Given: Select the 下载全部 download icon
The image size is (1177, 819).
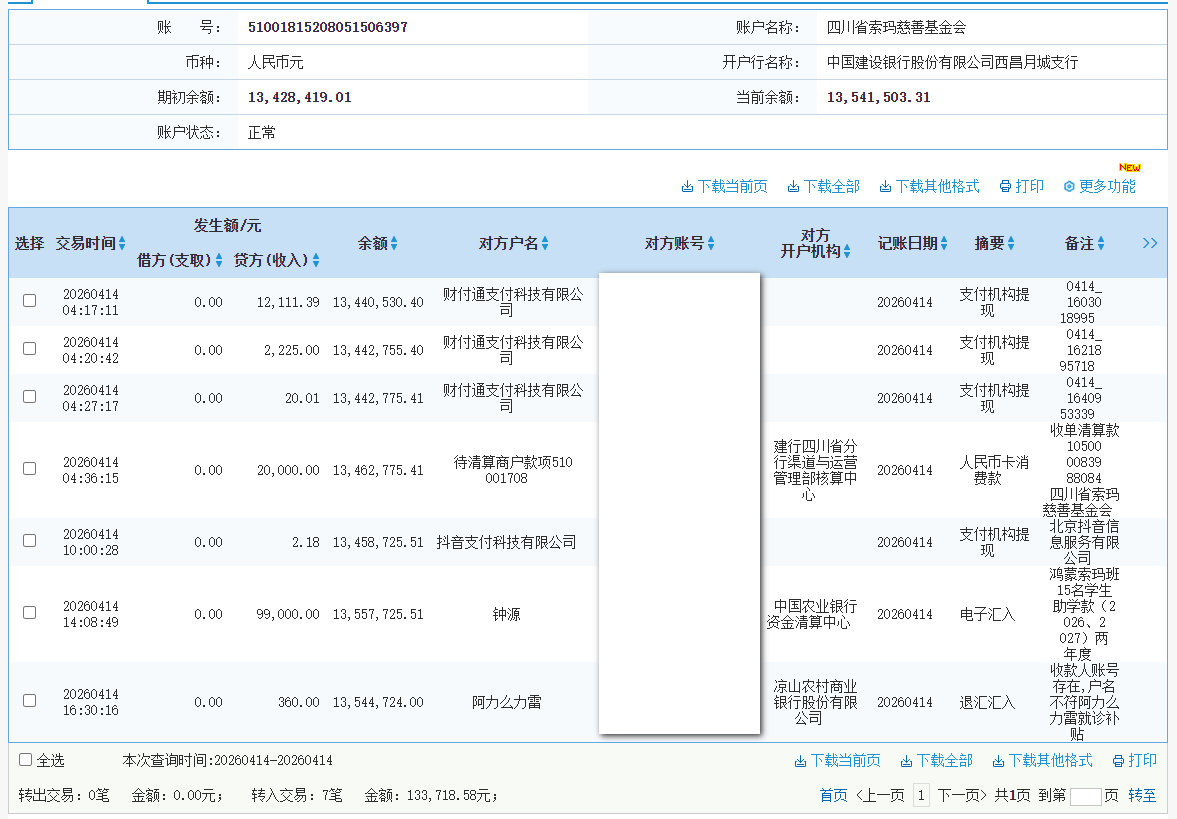Looking at the screenshot, I should [793, 185].
